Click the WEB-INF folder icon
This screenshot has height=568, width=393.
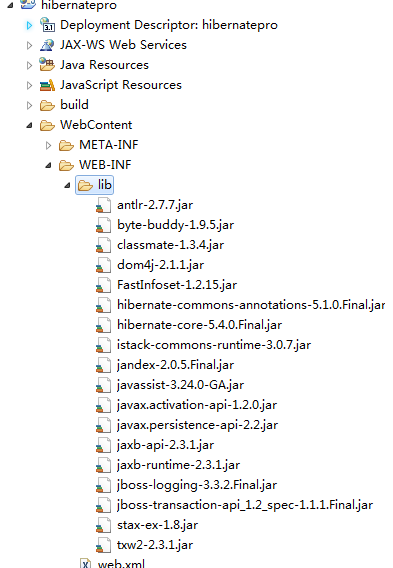click(x=66, y=166)
